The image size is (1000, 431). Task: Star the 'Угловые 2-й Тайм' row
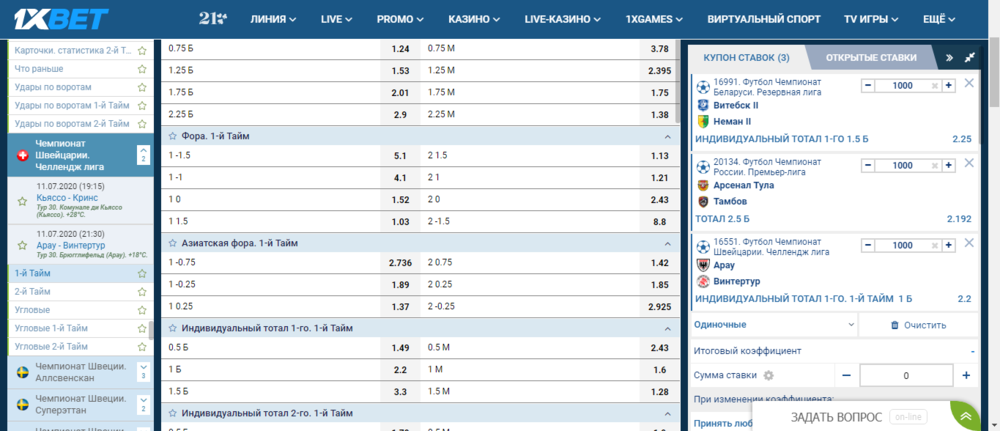tap(142, 347)
